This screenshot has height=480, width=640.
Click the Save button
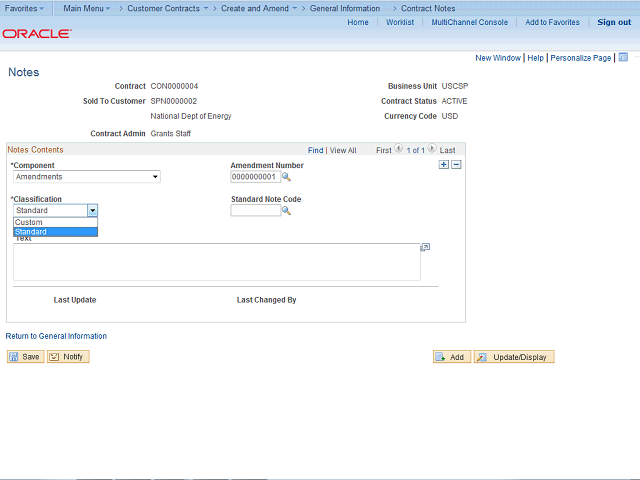pyautogui.click(x=26, y=357)
